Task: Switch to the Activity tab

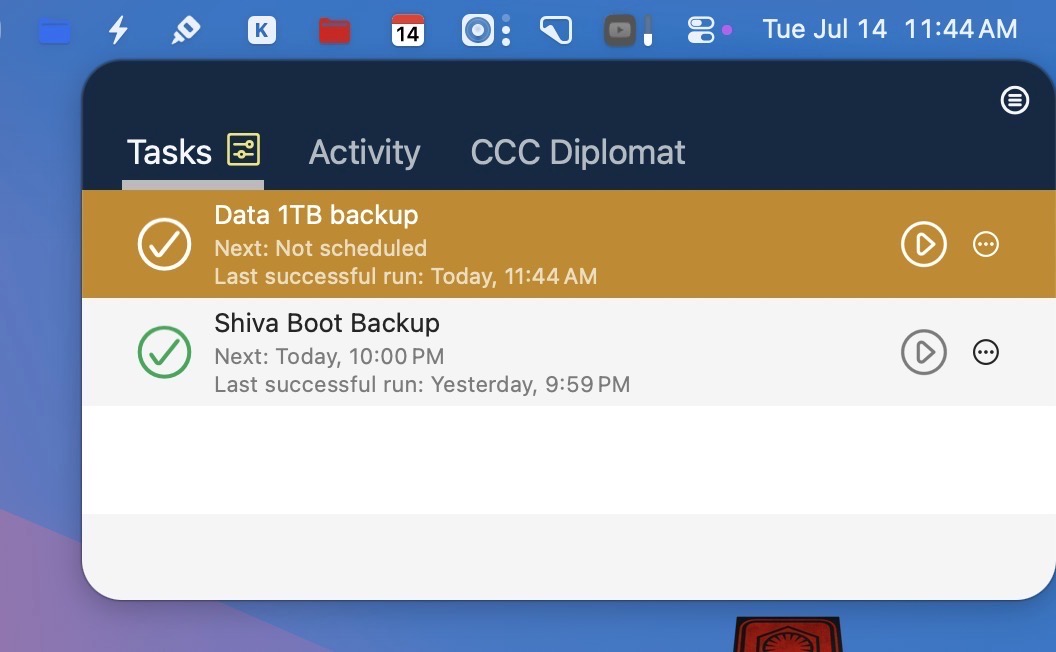Action: pyautogui.click(x=364, y=152)
